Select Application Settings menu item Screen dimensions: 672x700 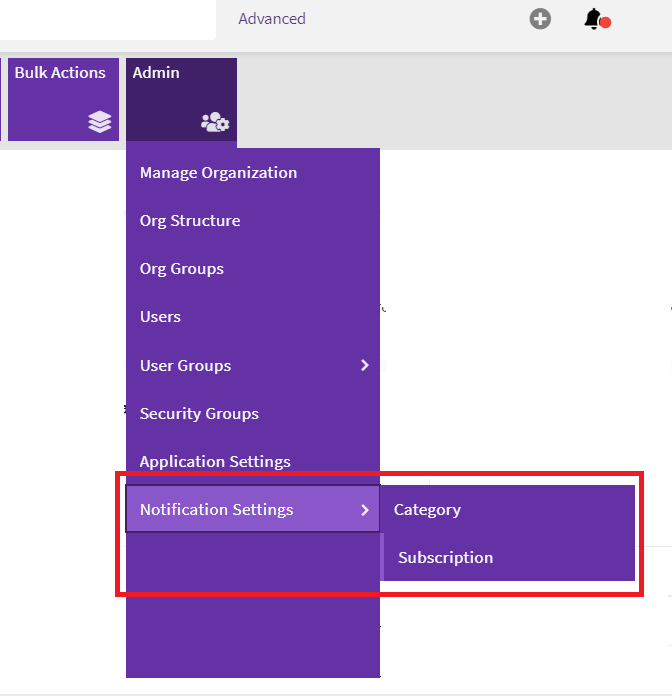click(215, 462)
